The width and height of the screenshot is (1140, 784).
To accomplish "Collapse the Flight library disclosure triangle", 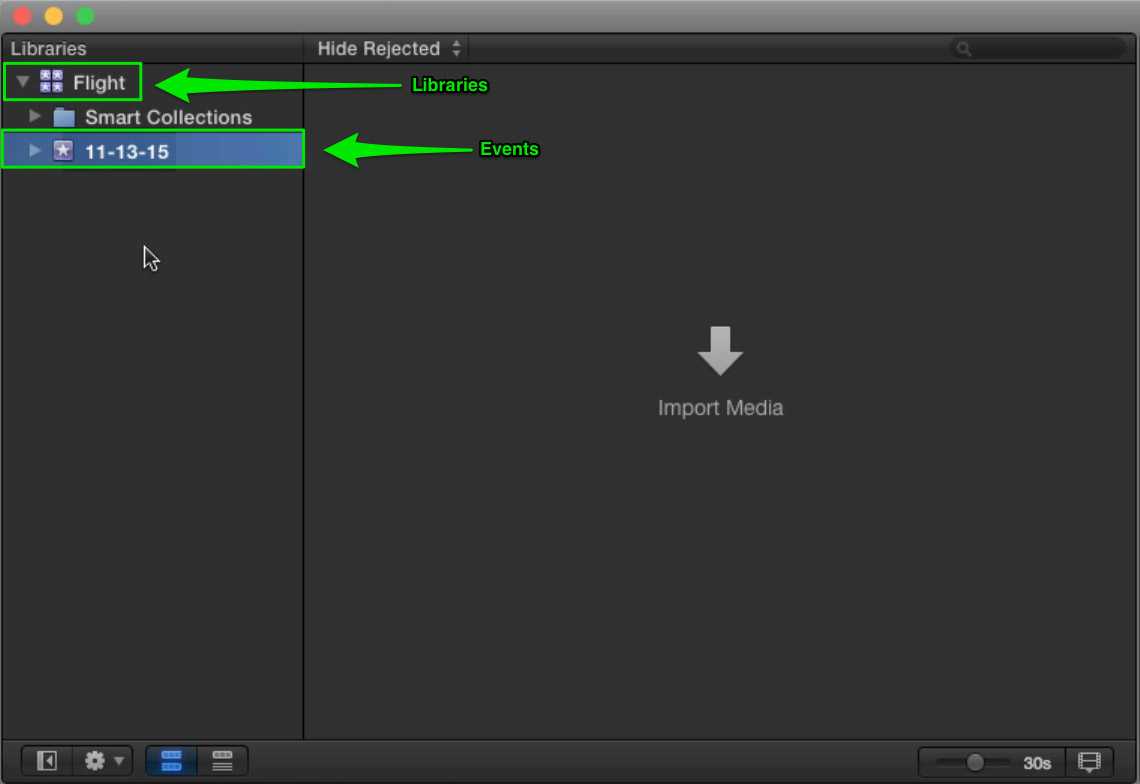I will (23, 81).
